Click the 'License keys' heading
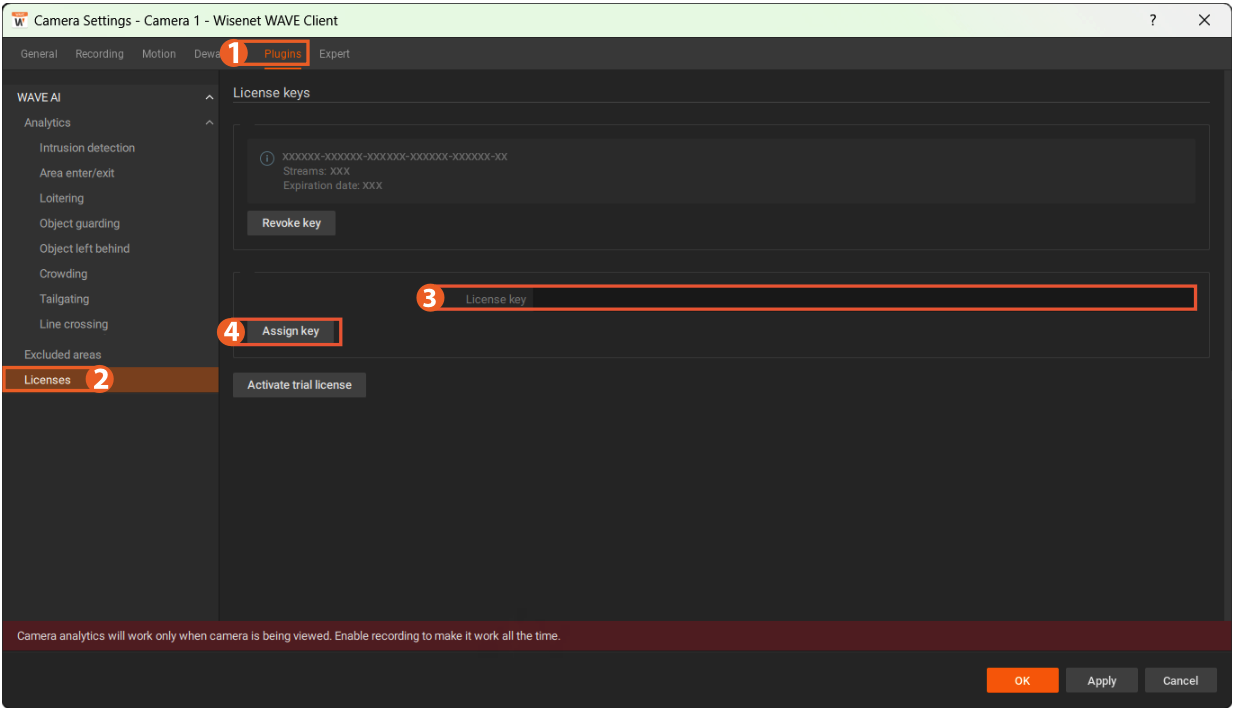The image size is (1234, 709). [271, 93]
